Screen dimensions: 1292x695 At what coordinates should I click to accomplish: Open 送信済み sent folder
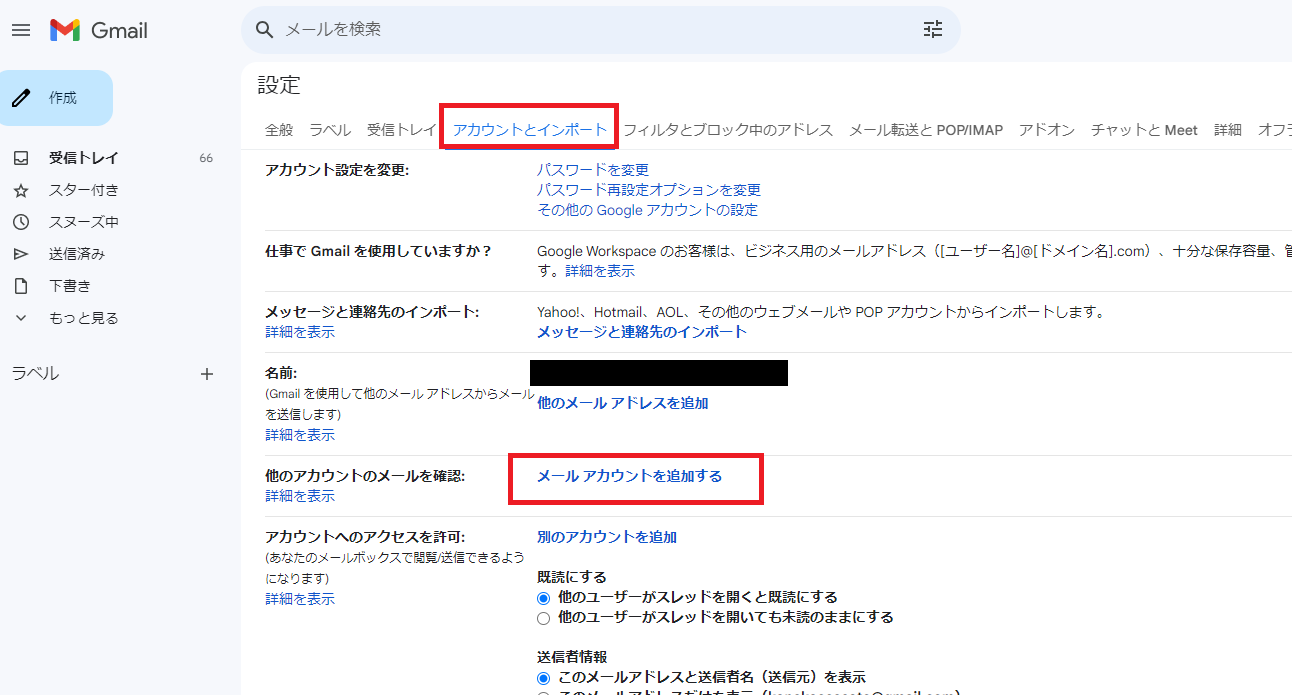coord(77,254)
